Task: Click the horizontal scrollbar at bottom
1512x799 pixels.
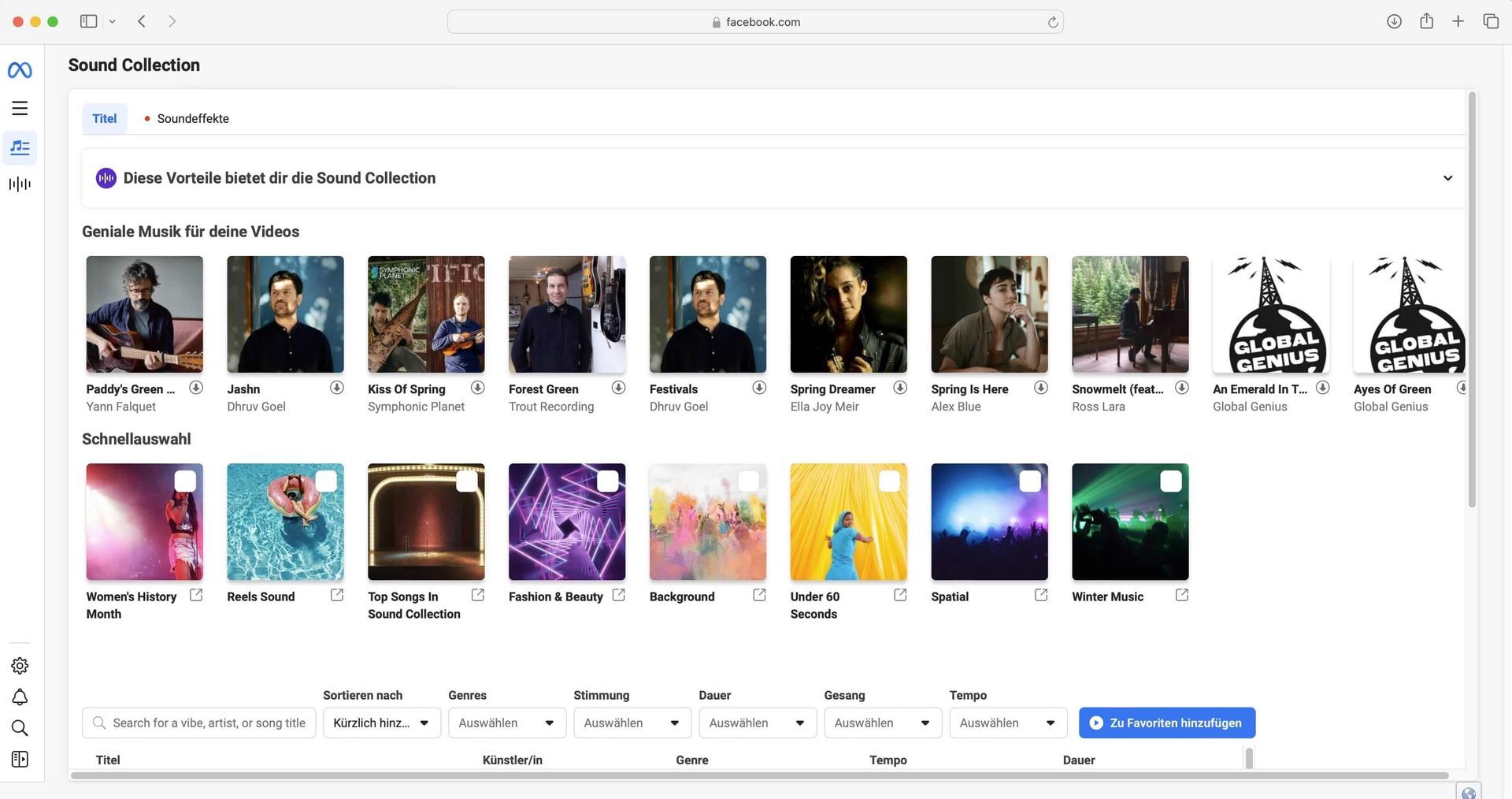Action: click(x=759, y=775)
